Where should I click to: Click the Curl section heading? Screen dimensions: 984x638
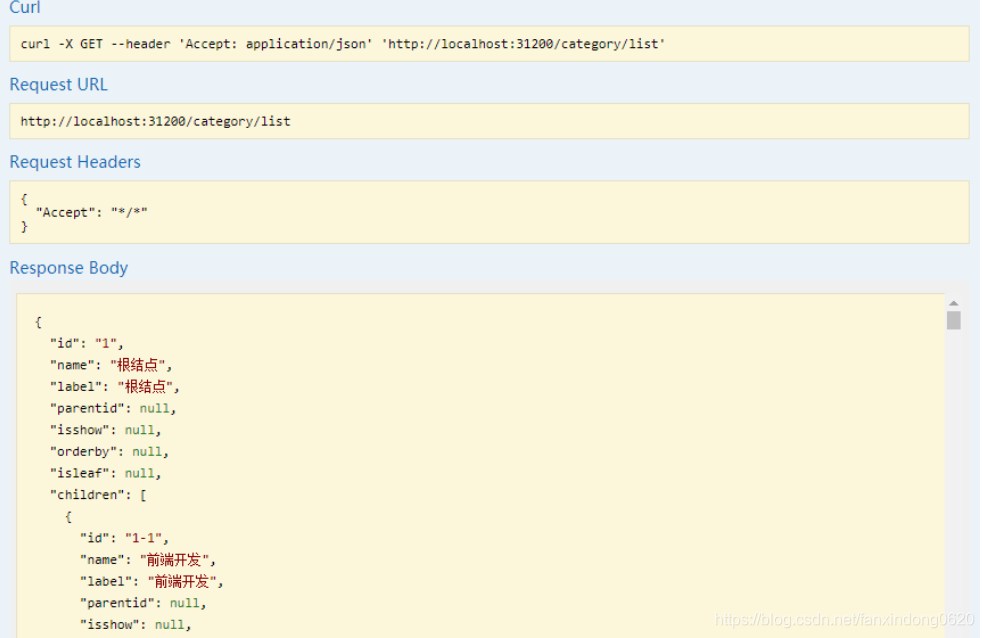click(x=25, y=8)
